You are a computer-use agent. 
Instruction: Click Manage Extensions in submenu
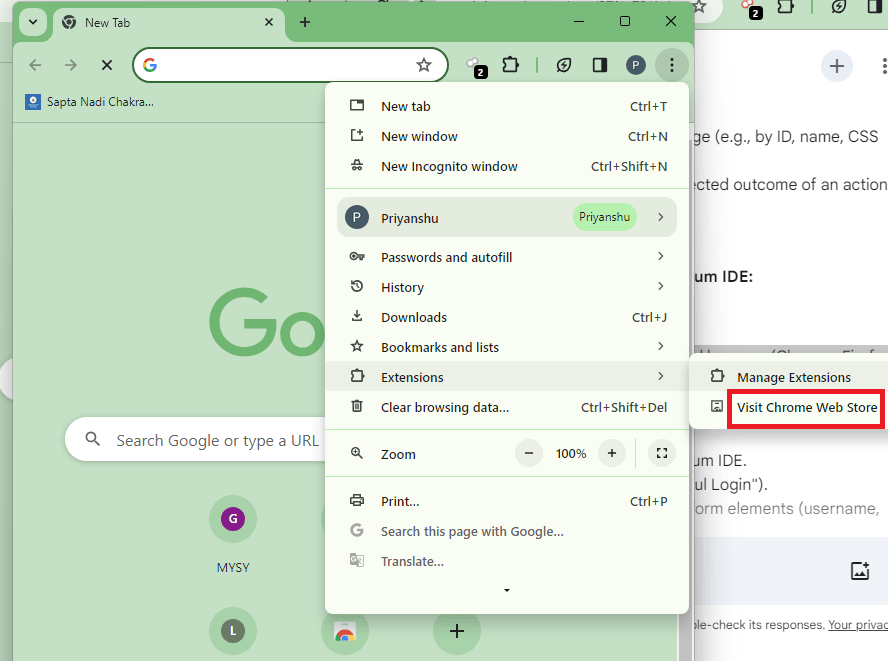tap(793, 377)
